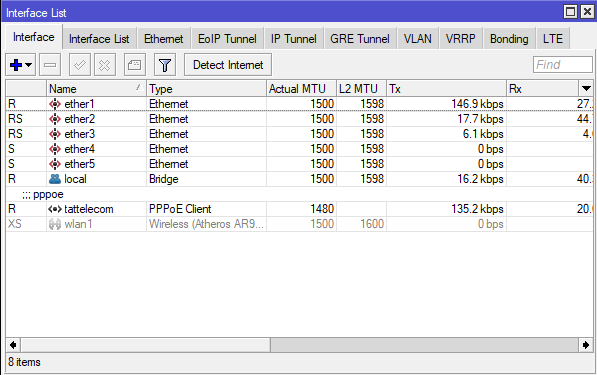Viewport: 597px width, 375px height.
Task: Open the VLAN tab
Action: click(418, 39)
